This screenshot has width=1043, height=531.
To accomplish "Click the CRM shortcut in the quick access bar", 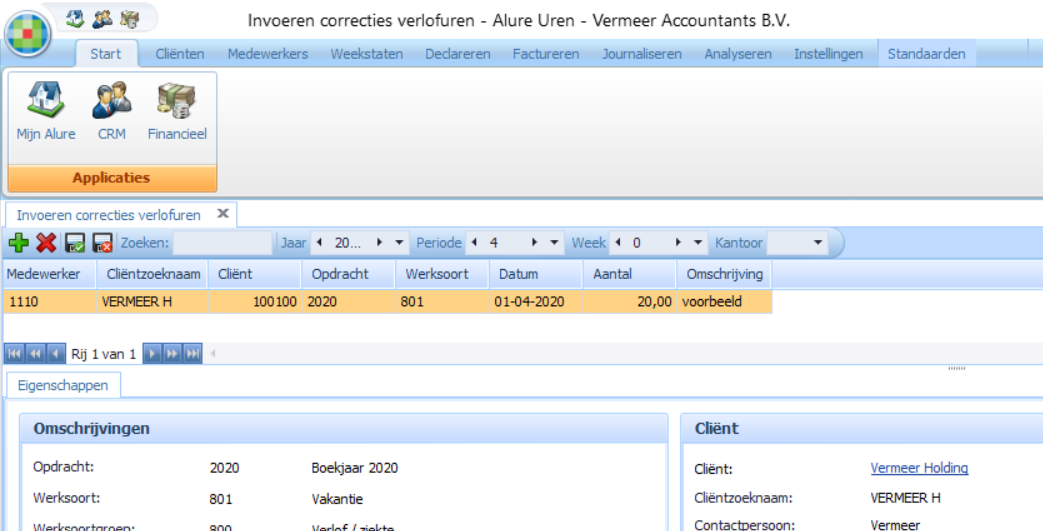I will pyautogui.click(x=102, y=18).
